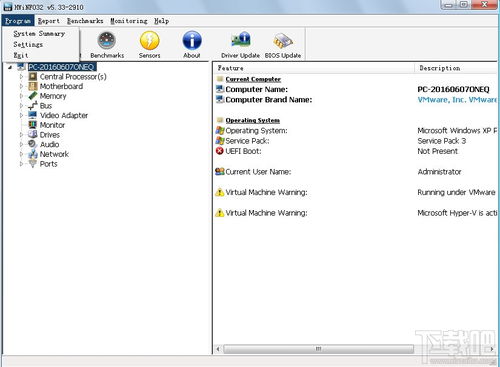
Task: Expand the Memory tree node
Action: [21, 96]
